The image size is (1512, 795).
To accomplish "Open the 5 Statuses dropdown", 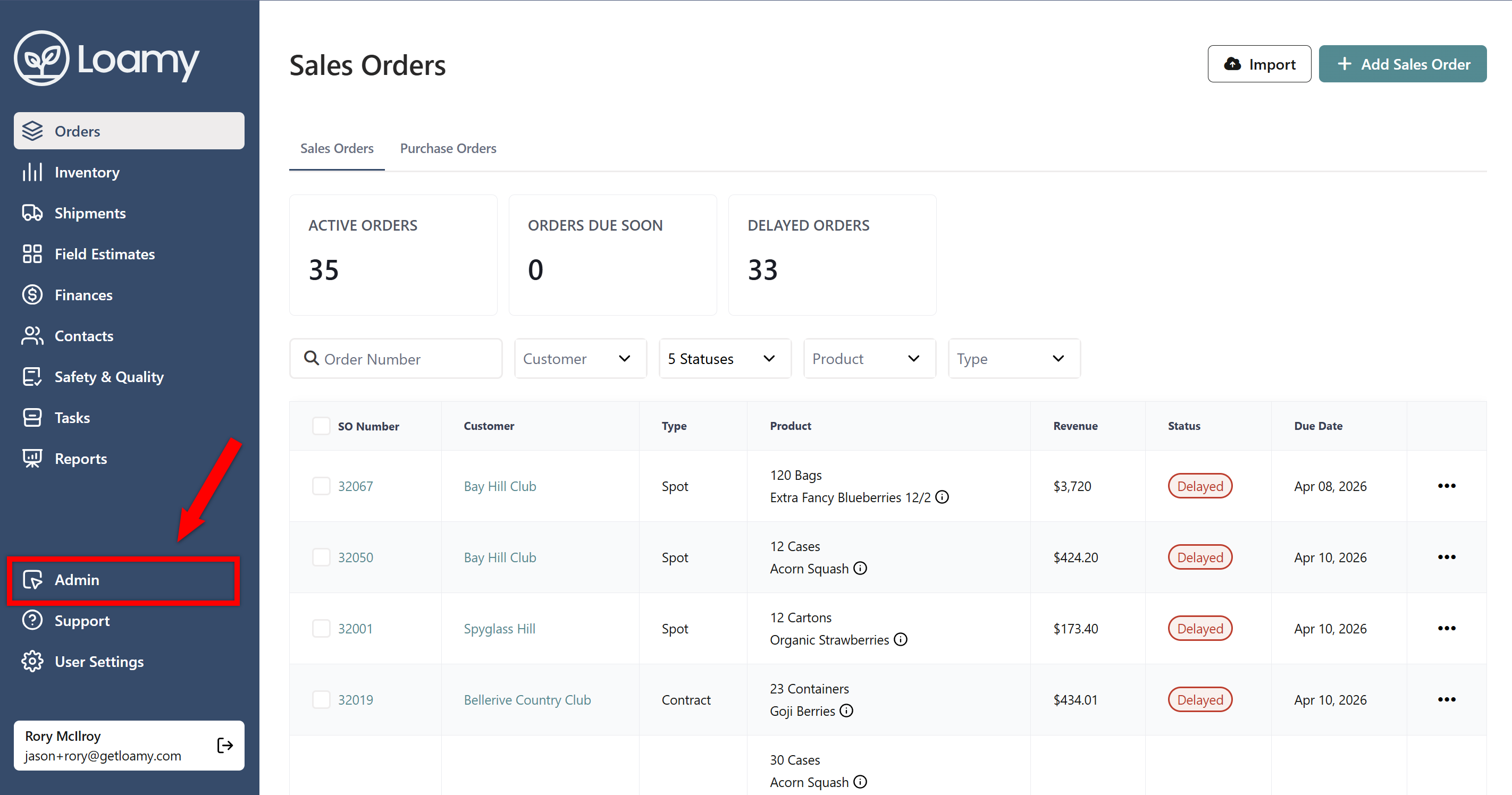I will click(x=724, y=359).
